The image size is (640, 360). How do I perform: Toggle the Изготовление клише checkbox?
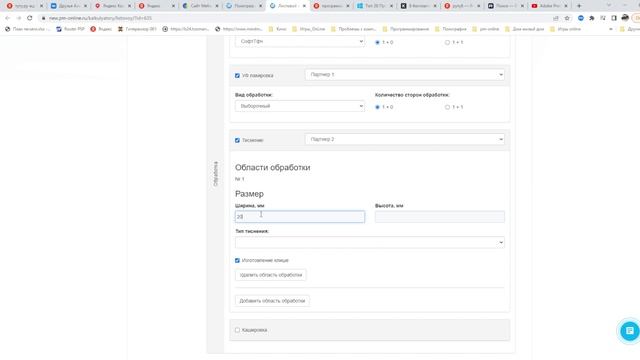point(237,260)
